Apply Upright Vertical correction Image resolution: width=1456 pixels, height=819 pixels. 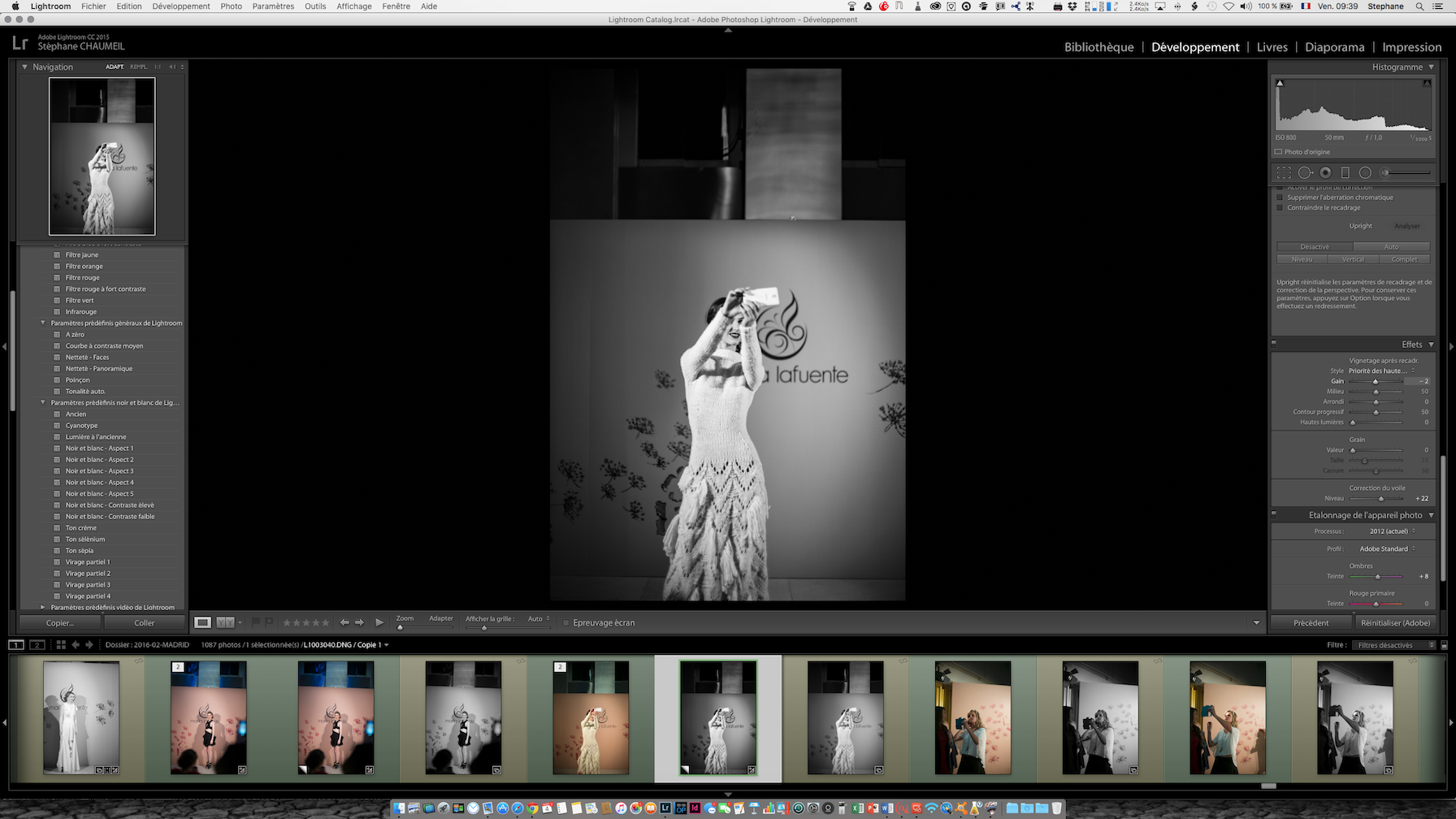pos(1354,259)
